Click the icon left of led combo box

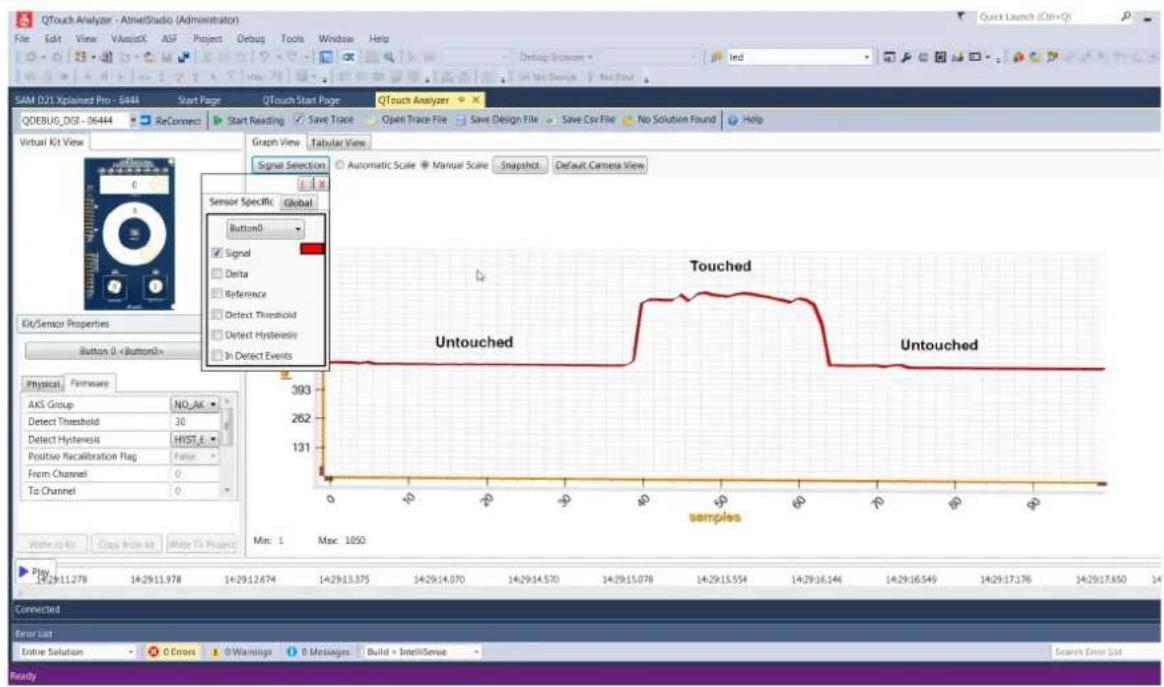click(716, 57)
